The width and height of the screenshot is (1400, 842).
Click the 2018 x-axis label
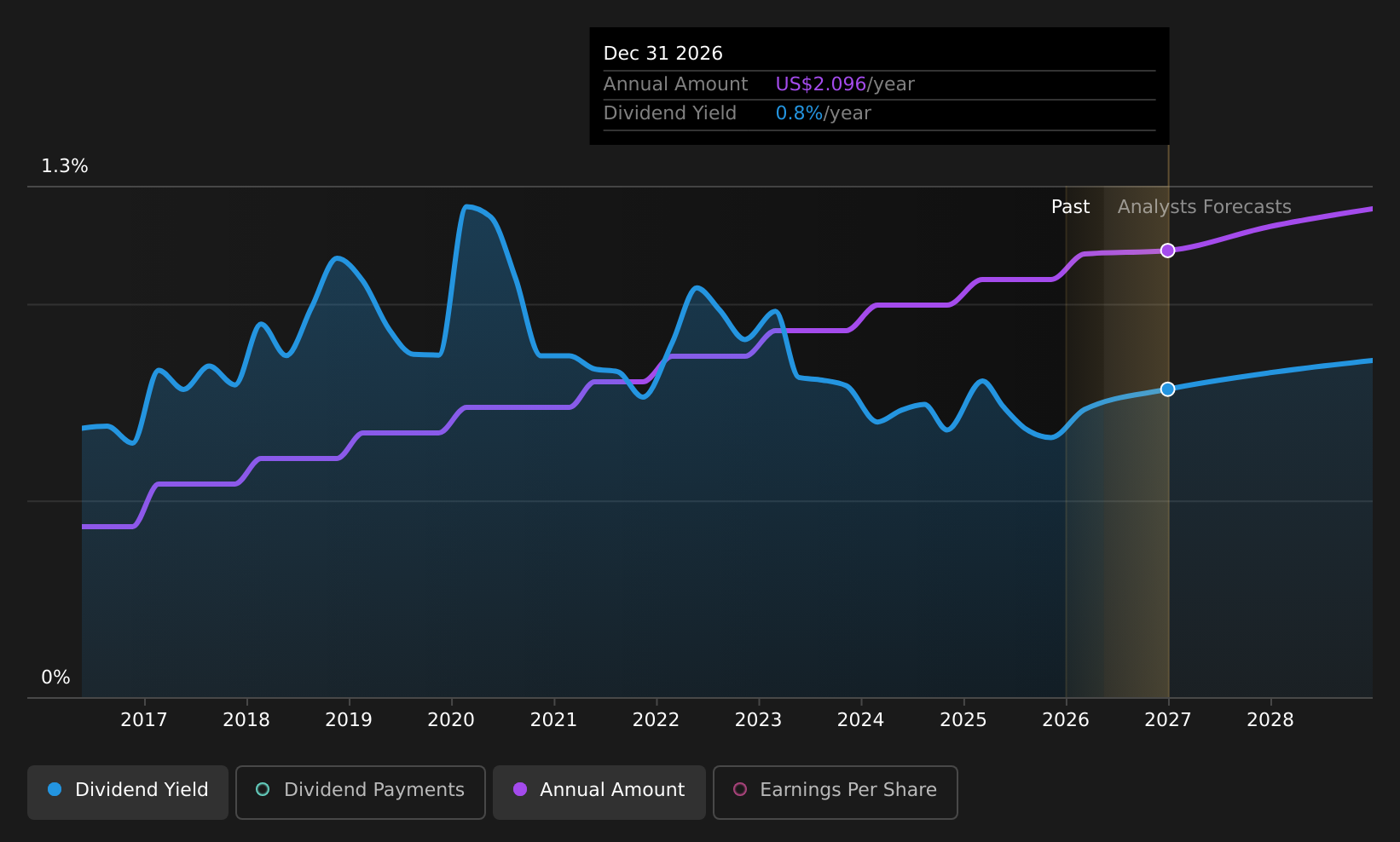246,720
